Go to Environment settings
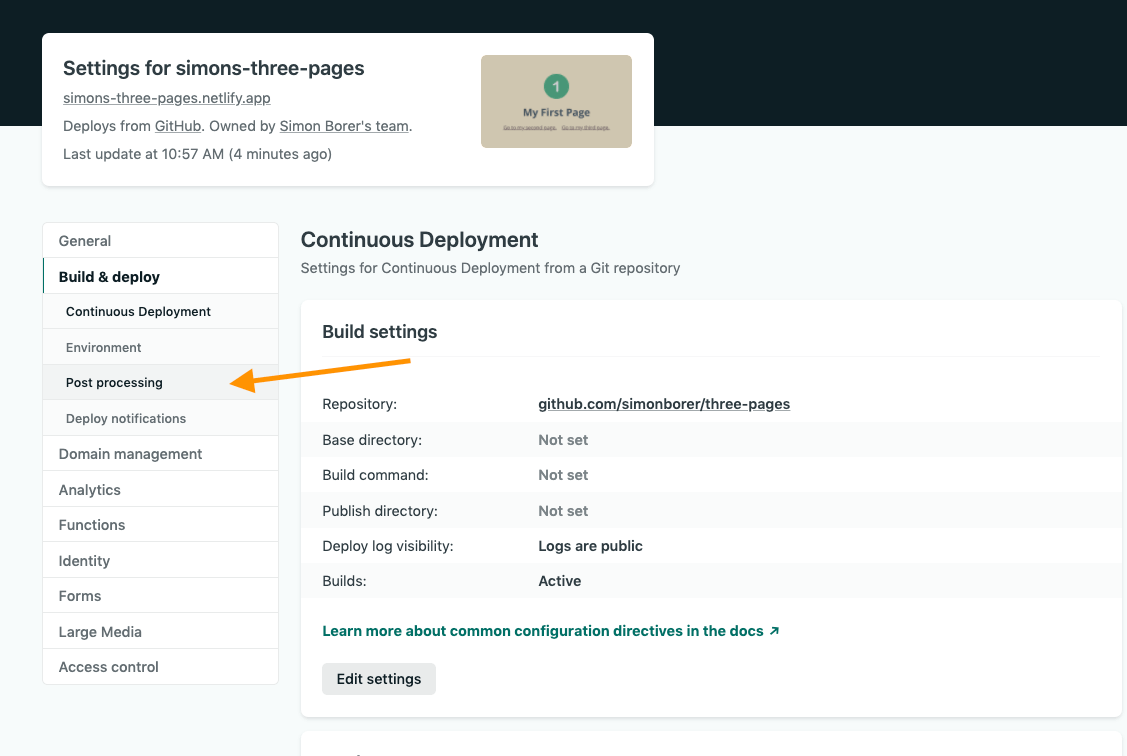Screen dimensions: 1127x756 (x=104, y=348)
